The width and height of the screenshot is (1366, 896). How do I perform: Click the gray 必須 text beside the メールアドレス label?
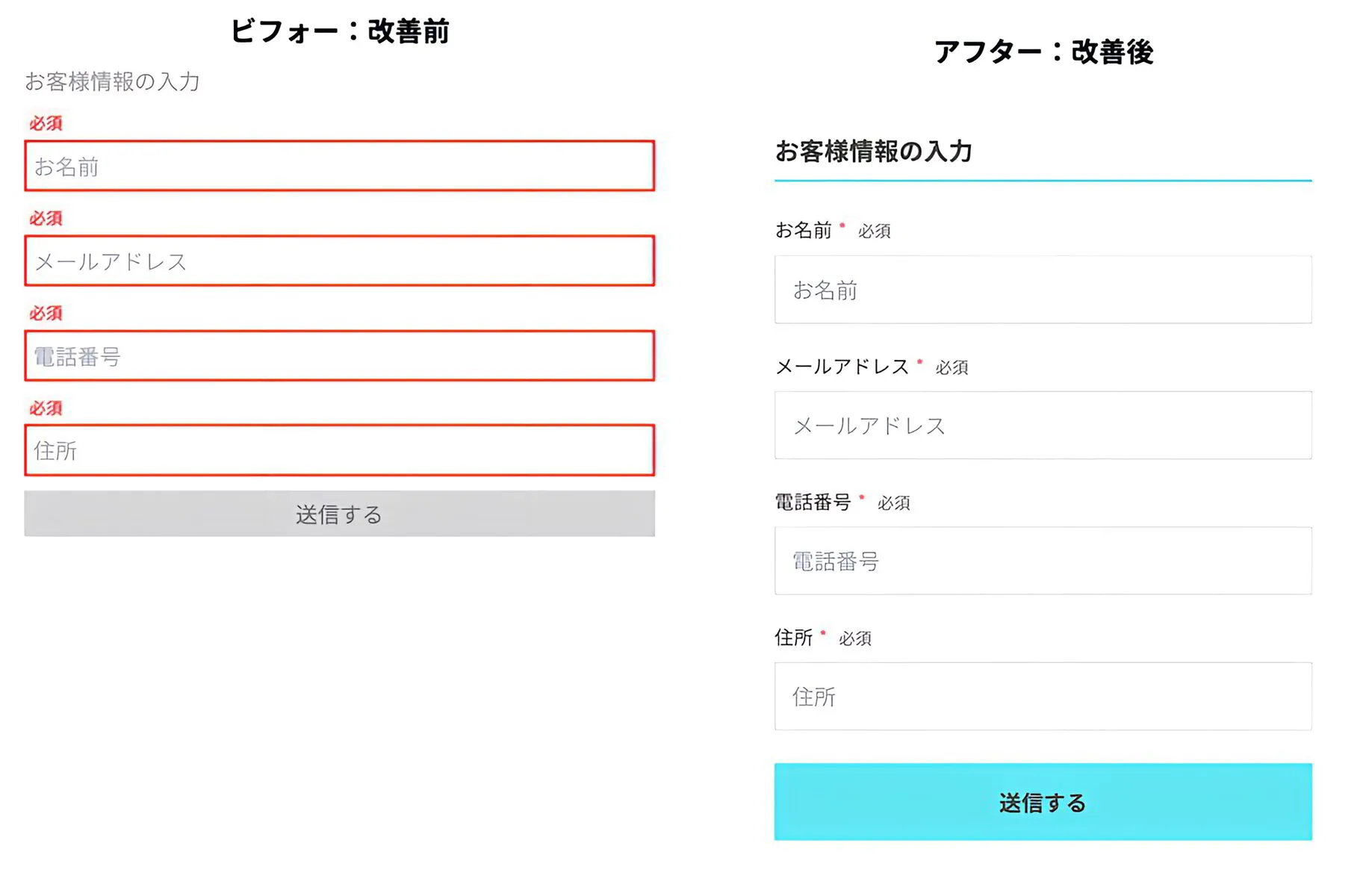point(951,367)
